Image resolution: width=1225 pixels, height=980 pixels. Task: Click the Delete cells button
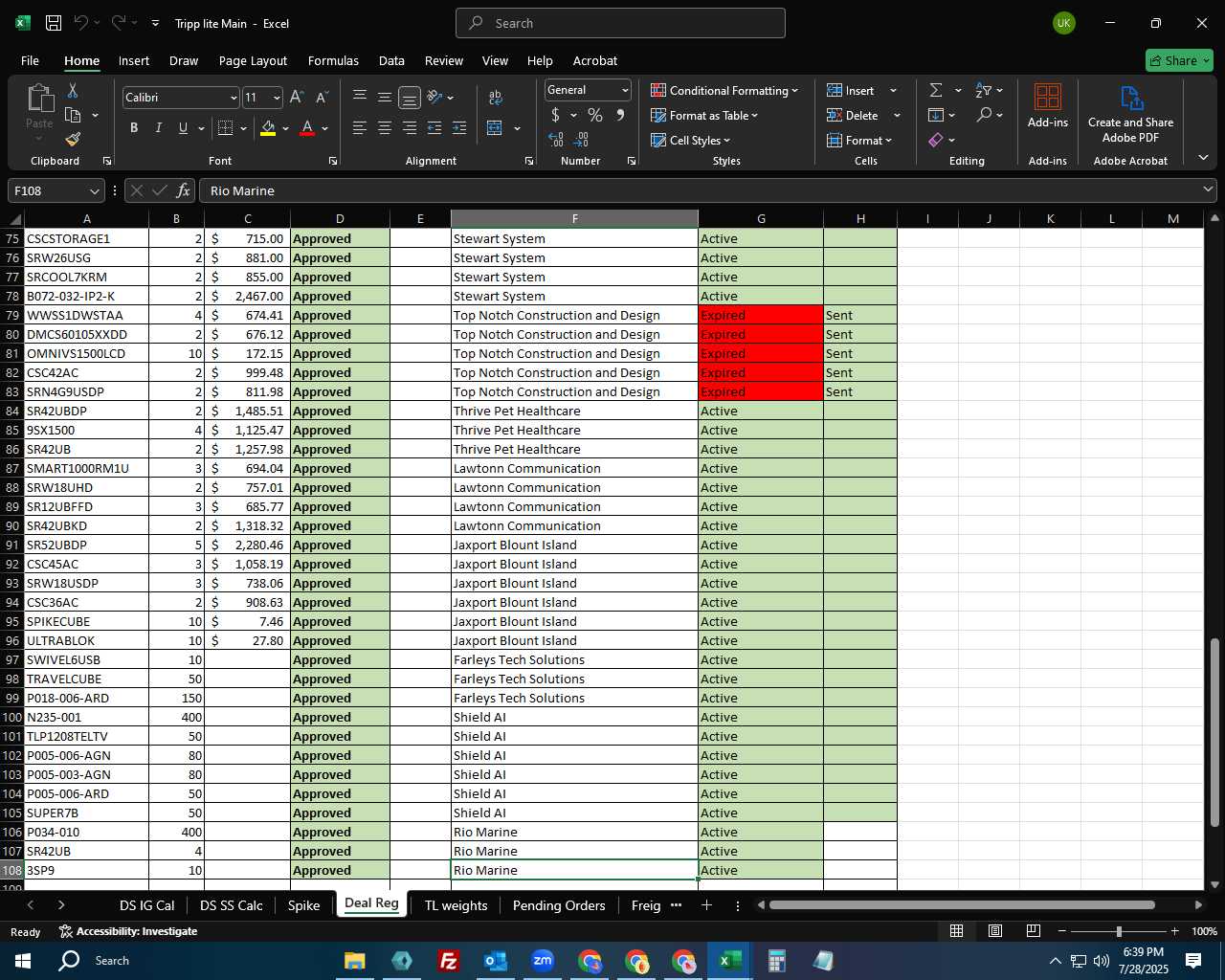click(852, 115)
